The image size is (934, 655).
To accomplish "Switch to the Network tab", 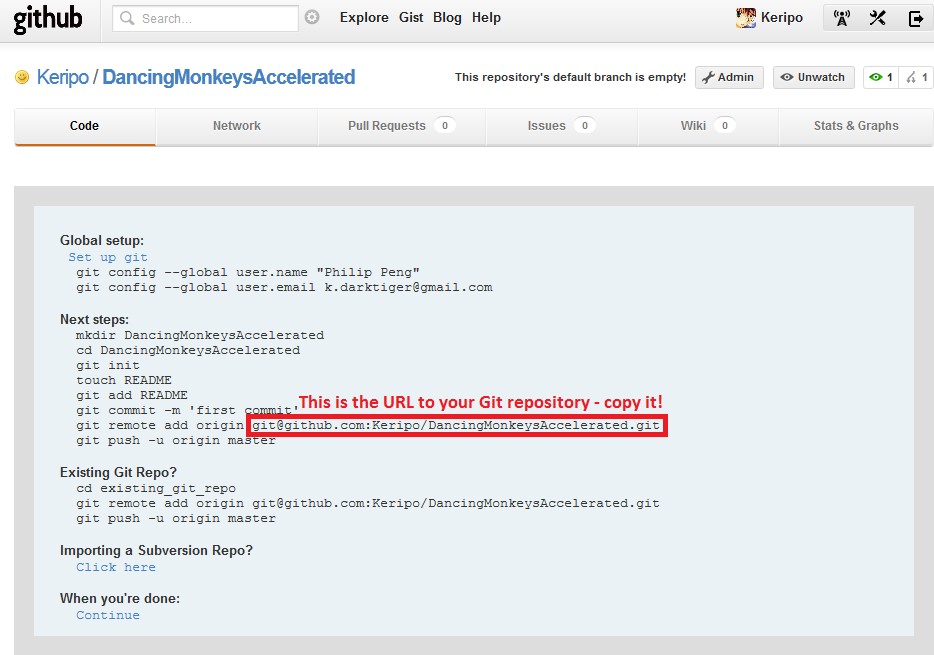I will pos(236,126).
